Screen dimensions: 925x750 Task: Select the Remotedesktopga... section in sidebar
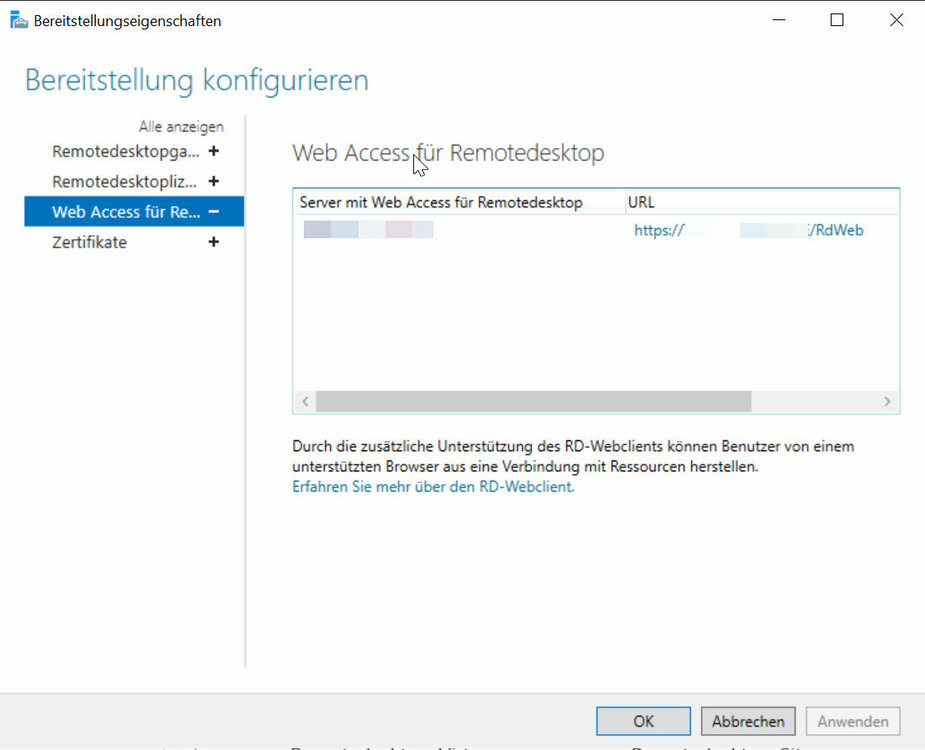[125, 152]
